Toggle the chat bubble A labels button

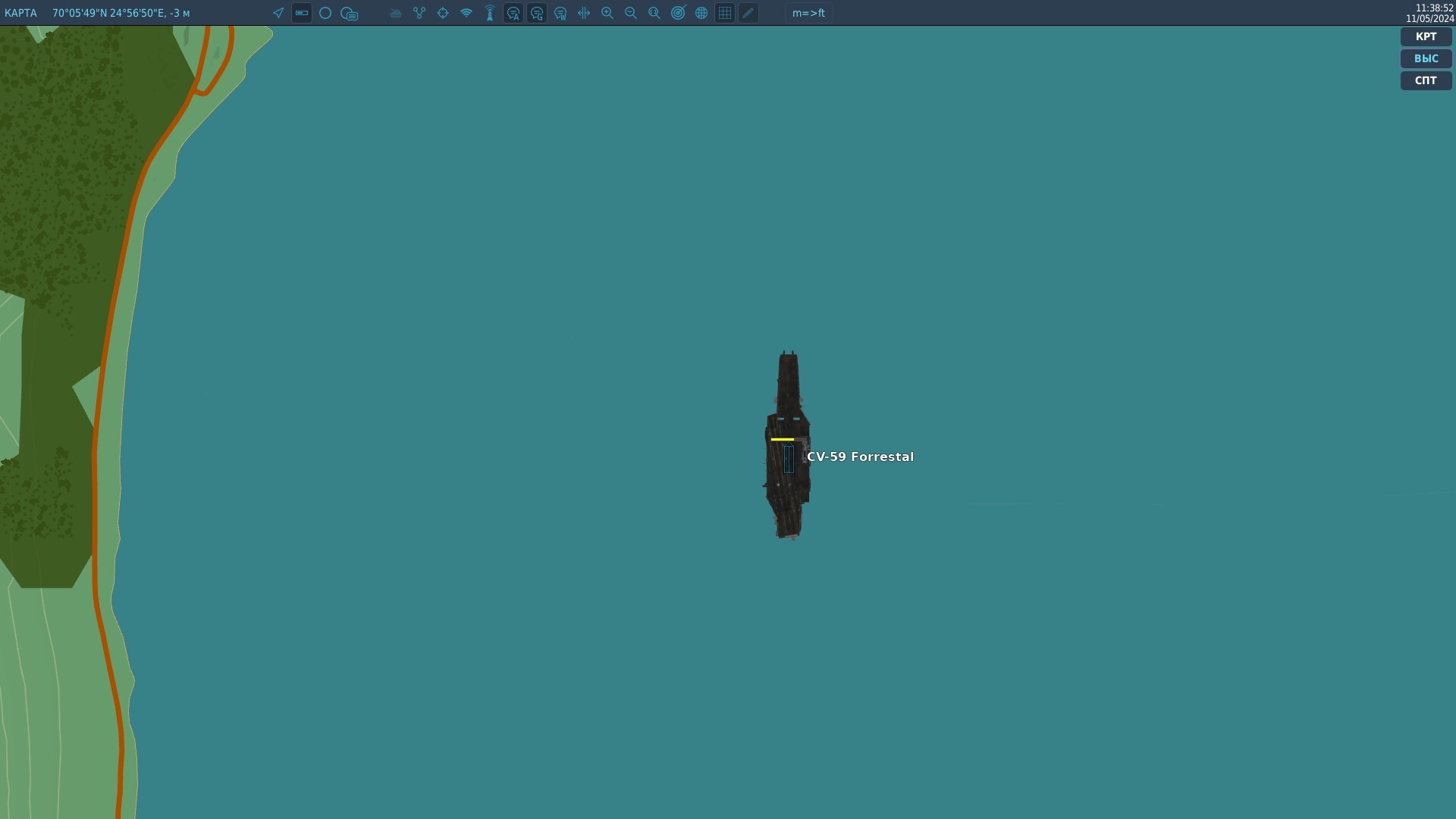(x=513, y=13)
